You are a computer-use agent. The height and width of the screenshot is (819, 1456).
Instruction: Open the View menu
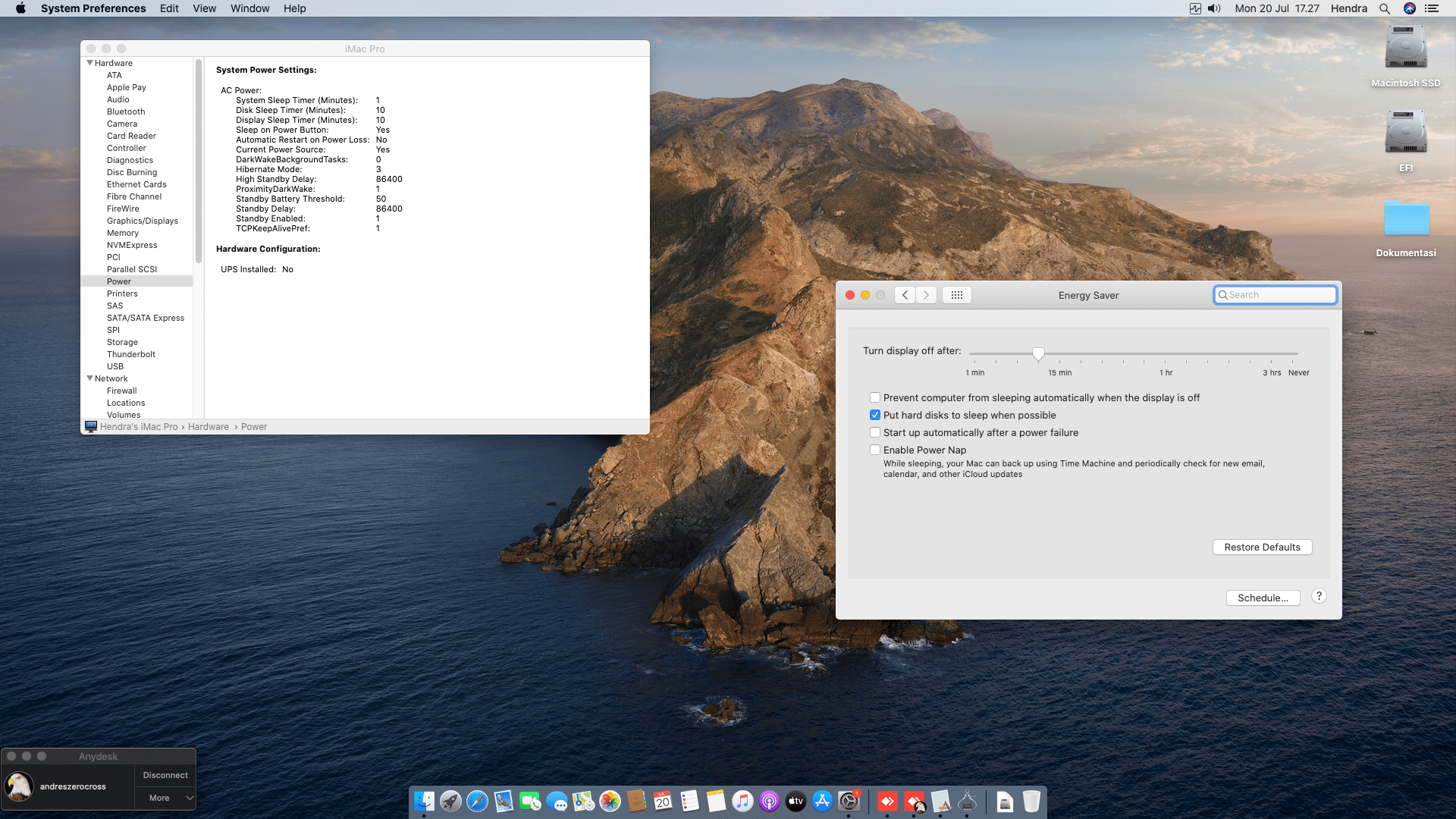(x=204, y=8)
